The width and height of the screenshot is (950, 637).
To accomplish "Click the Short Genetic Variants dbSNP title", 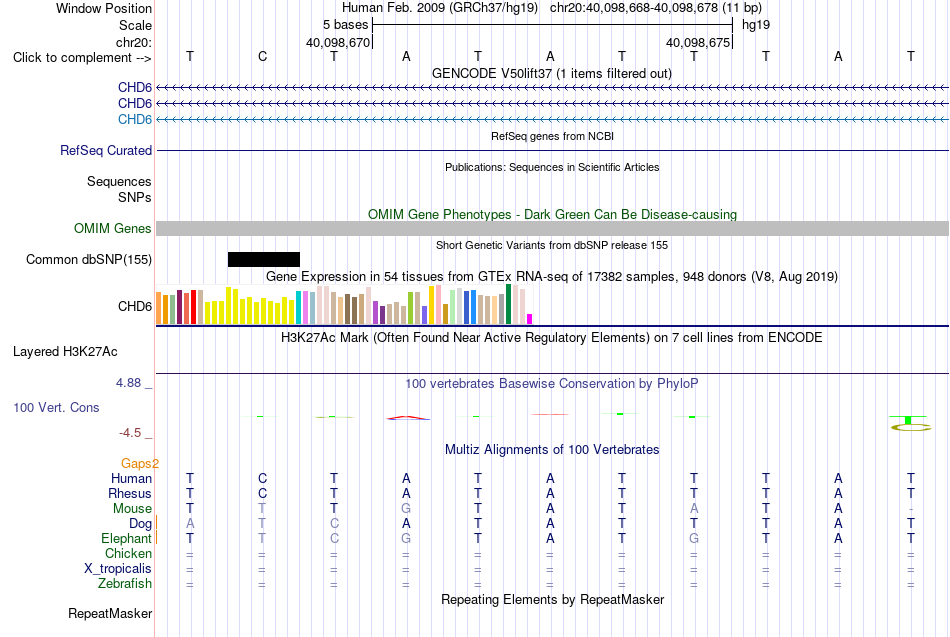I will (552, 245).
